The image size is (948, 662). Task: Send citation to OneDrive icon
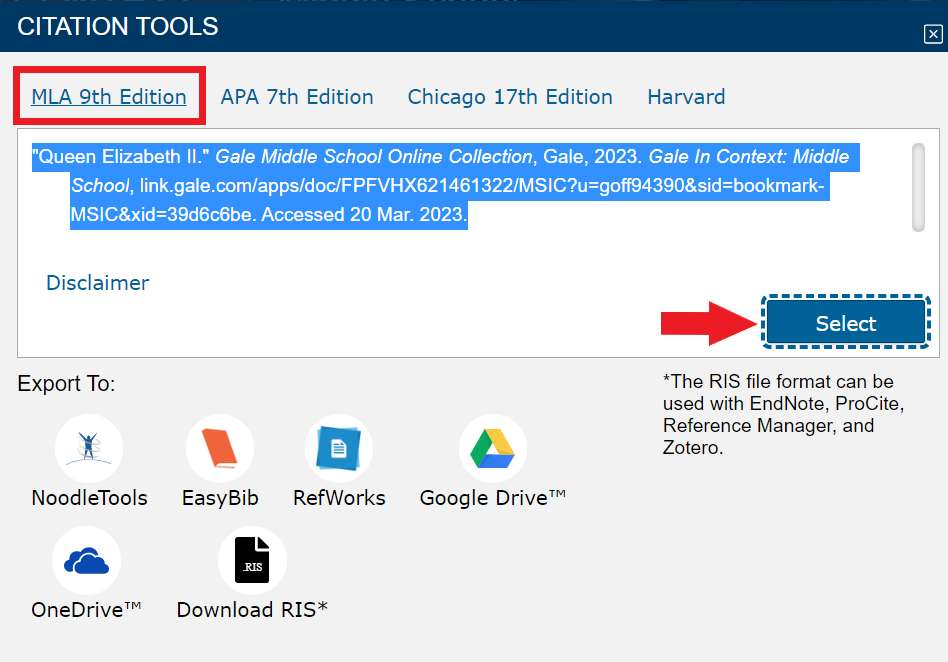(x=86, y=560)
